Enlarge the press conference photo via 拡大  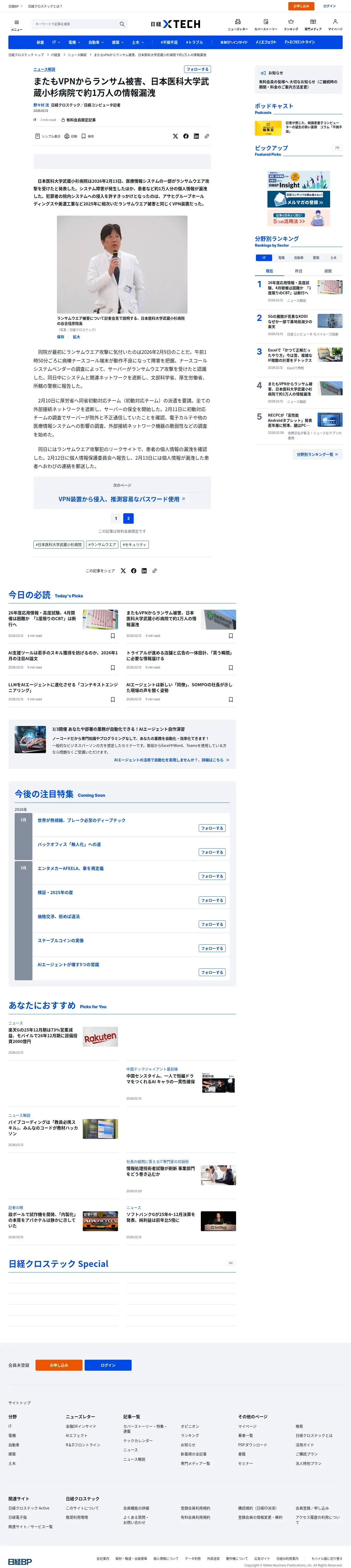[77, 337]
